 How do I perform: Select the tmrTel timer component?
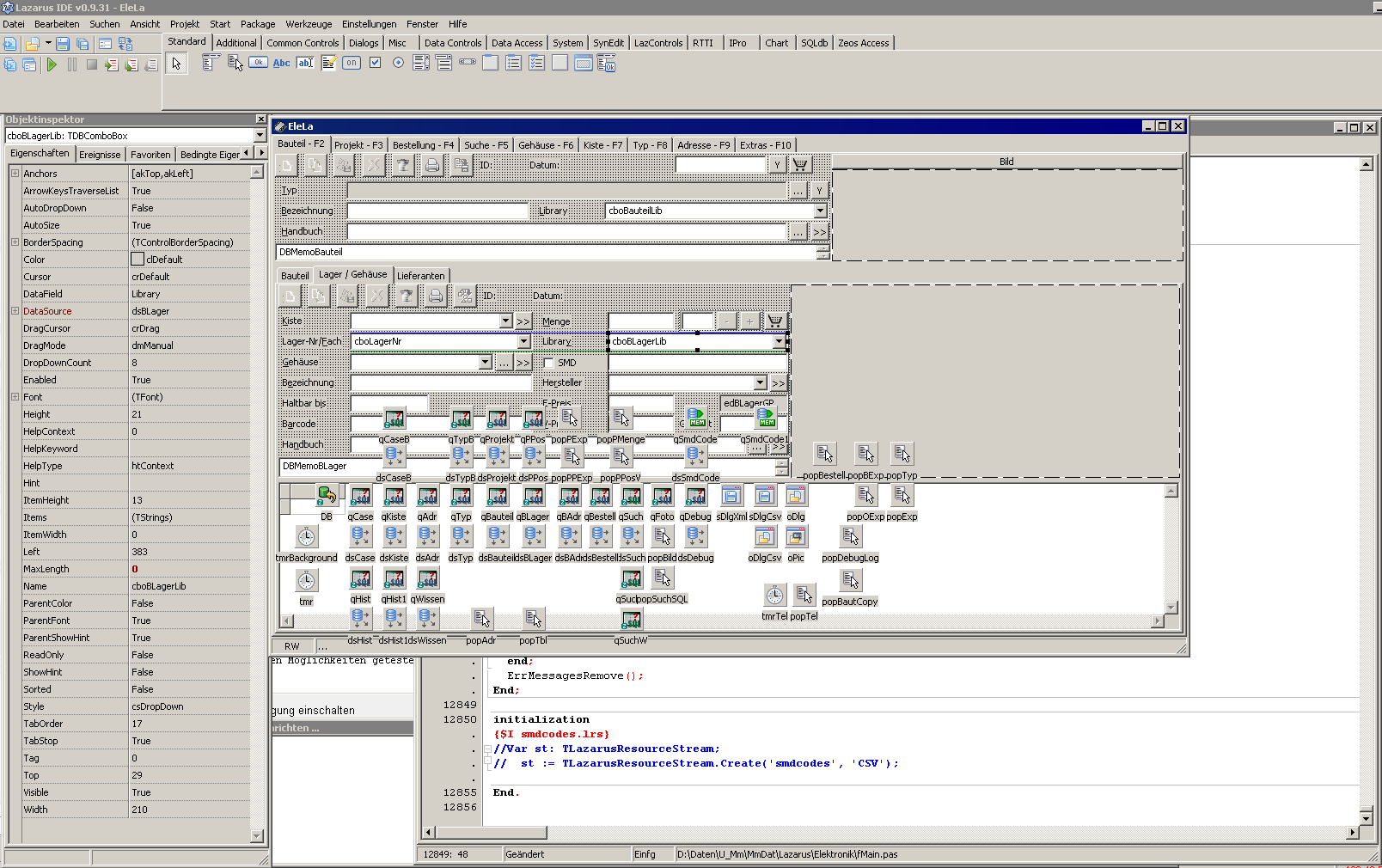click(x=774, y=595)
